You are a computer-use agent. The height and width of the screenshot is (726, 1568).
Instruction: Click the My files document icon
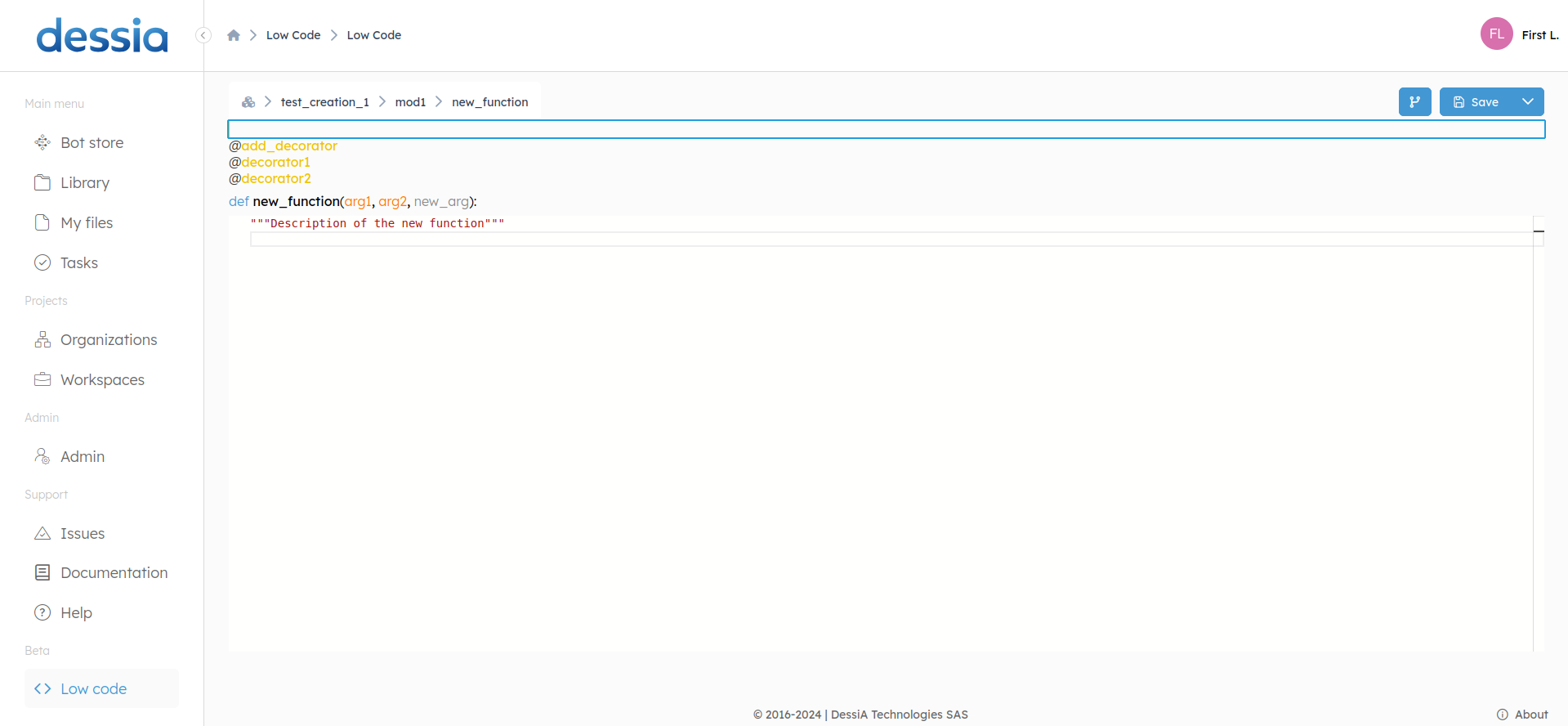tap(42, 222)
